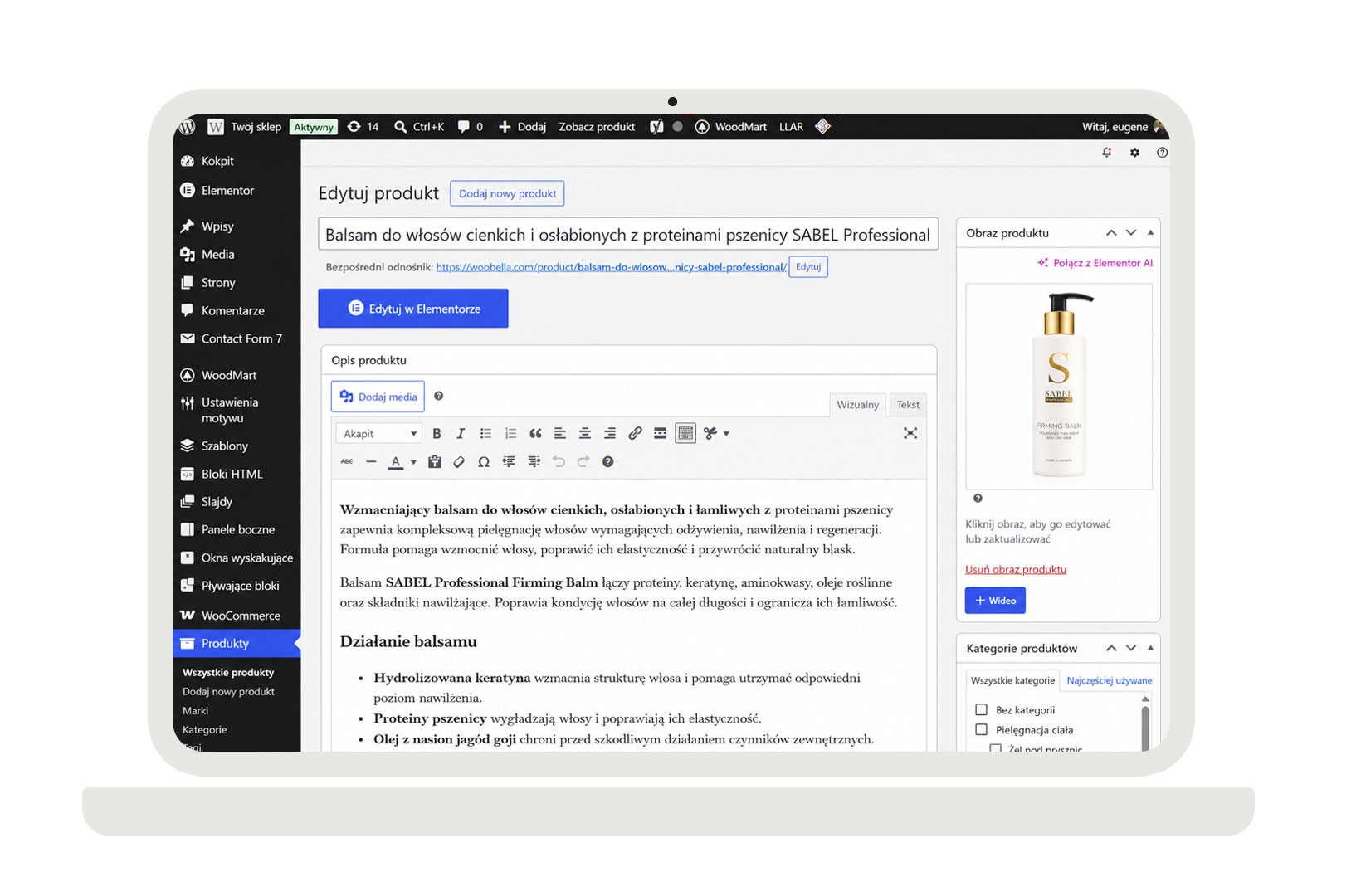Click the Dodaj media button
1361x896 pixels.
point(378,397)
